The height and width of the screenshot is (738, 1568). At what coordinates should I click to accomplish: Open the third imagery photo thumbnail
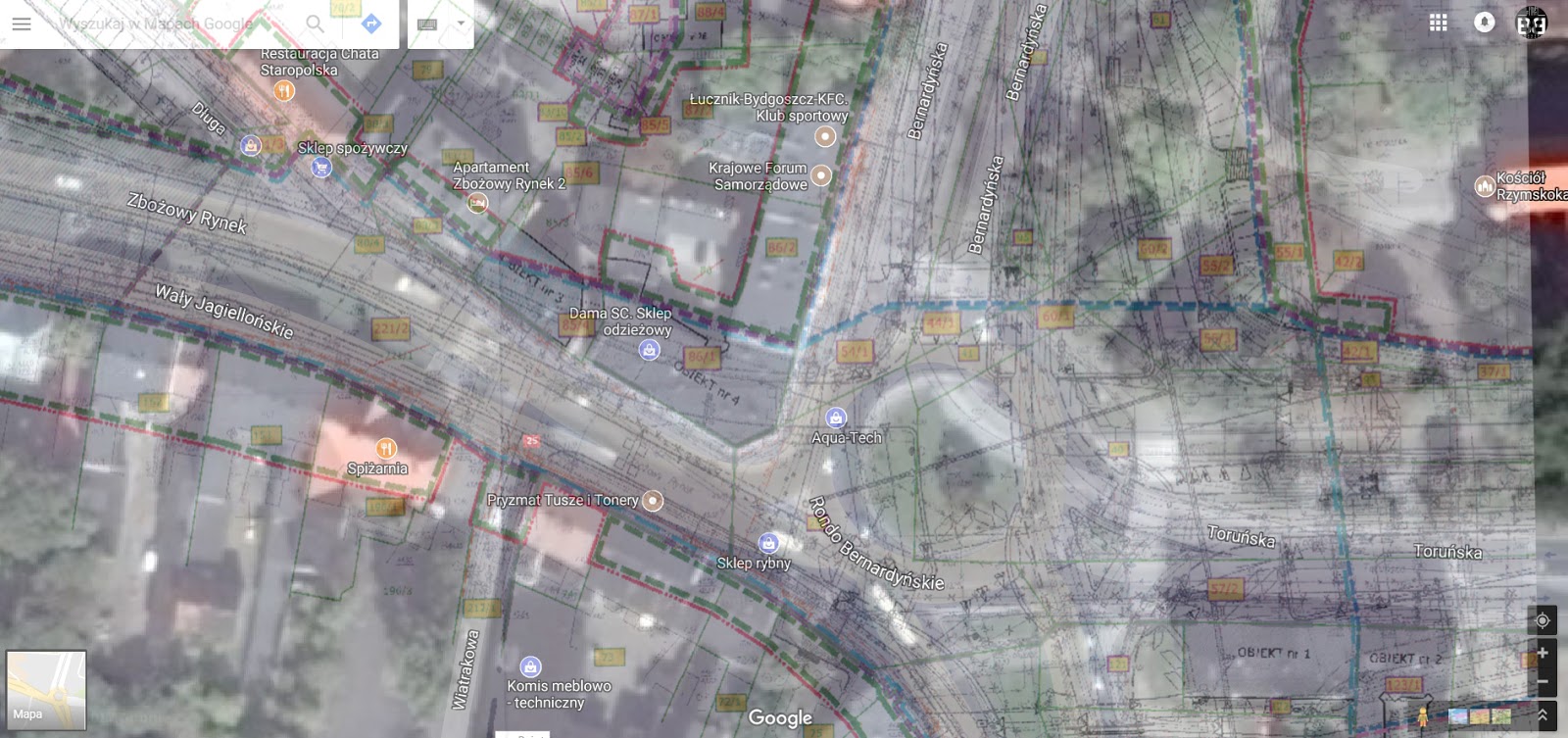click(1500, 716)
